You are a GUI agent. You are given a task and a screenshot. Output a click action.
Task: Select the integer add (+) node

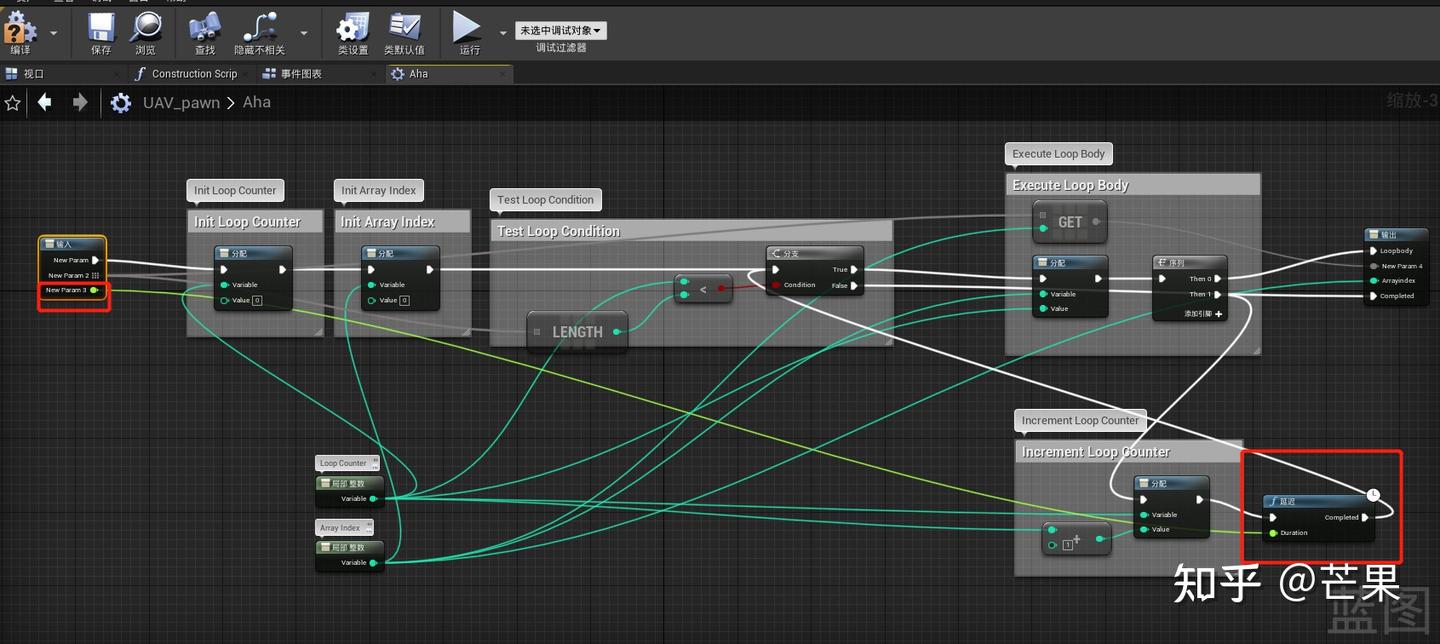coord(1076,539)
